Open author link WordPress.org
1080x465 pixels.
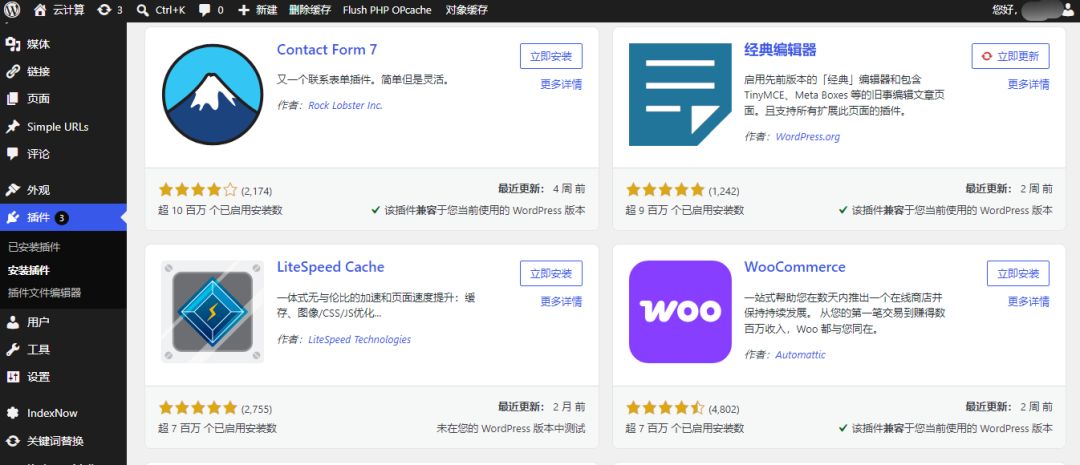point(808,136)
